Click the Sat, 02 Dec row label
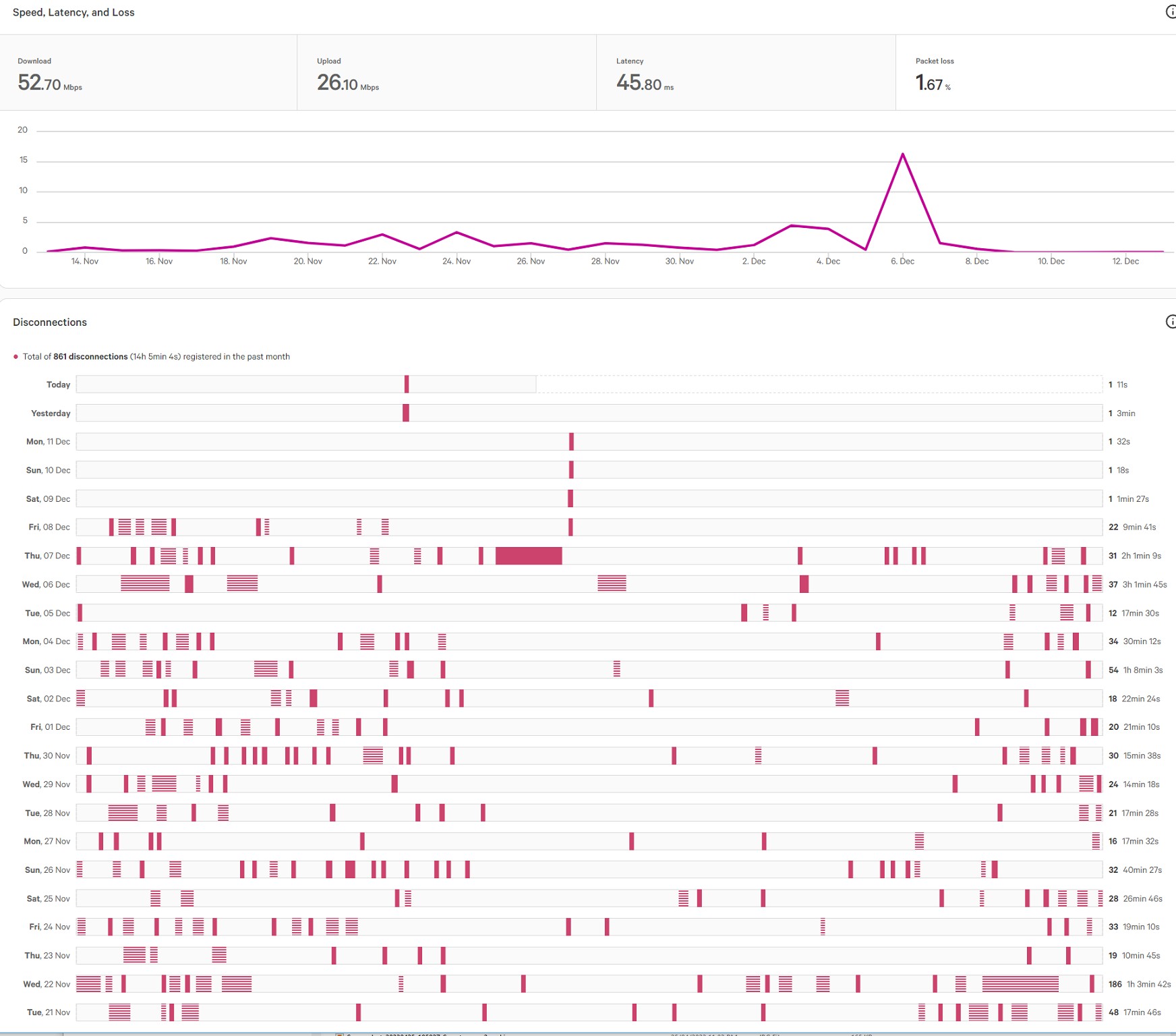This screenshot has width=1176, height=1036. pos(49,699)
